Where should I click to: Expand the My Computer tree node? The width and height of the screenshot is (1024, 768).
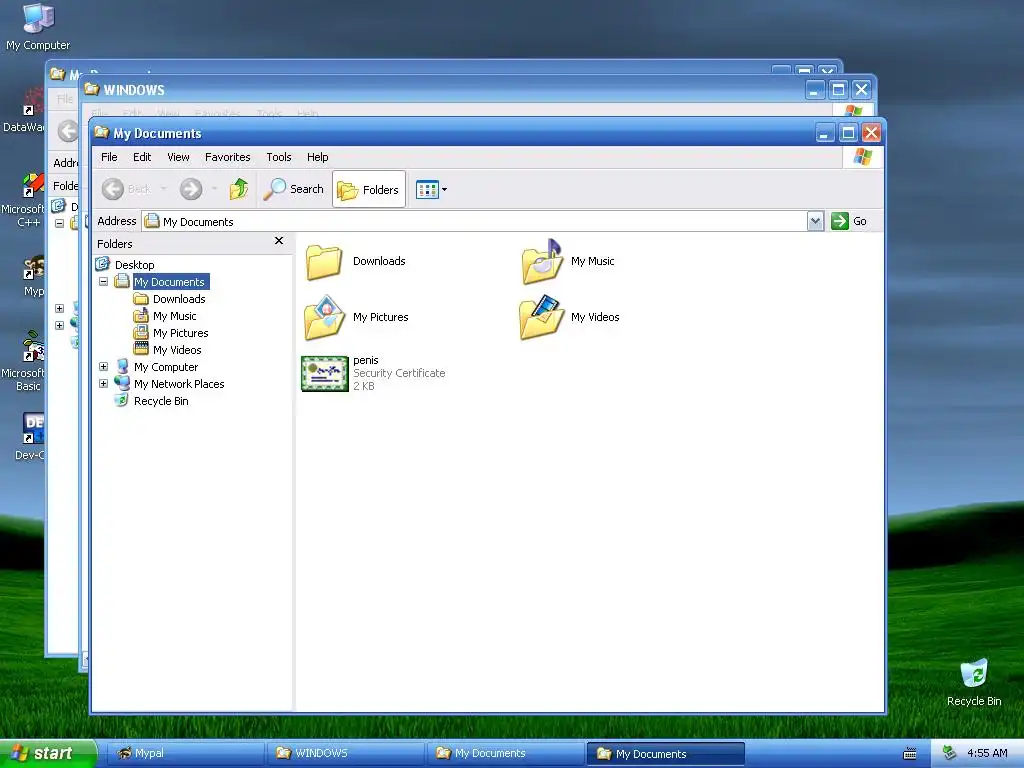pyautogui.click(x=103, y=366)
